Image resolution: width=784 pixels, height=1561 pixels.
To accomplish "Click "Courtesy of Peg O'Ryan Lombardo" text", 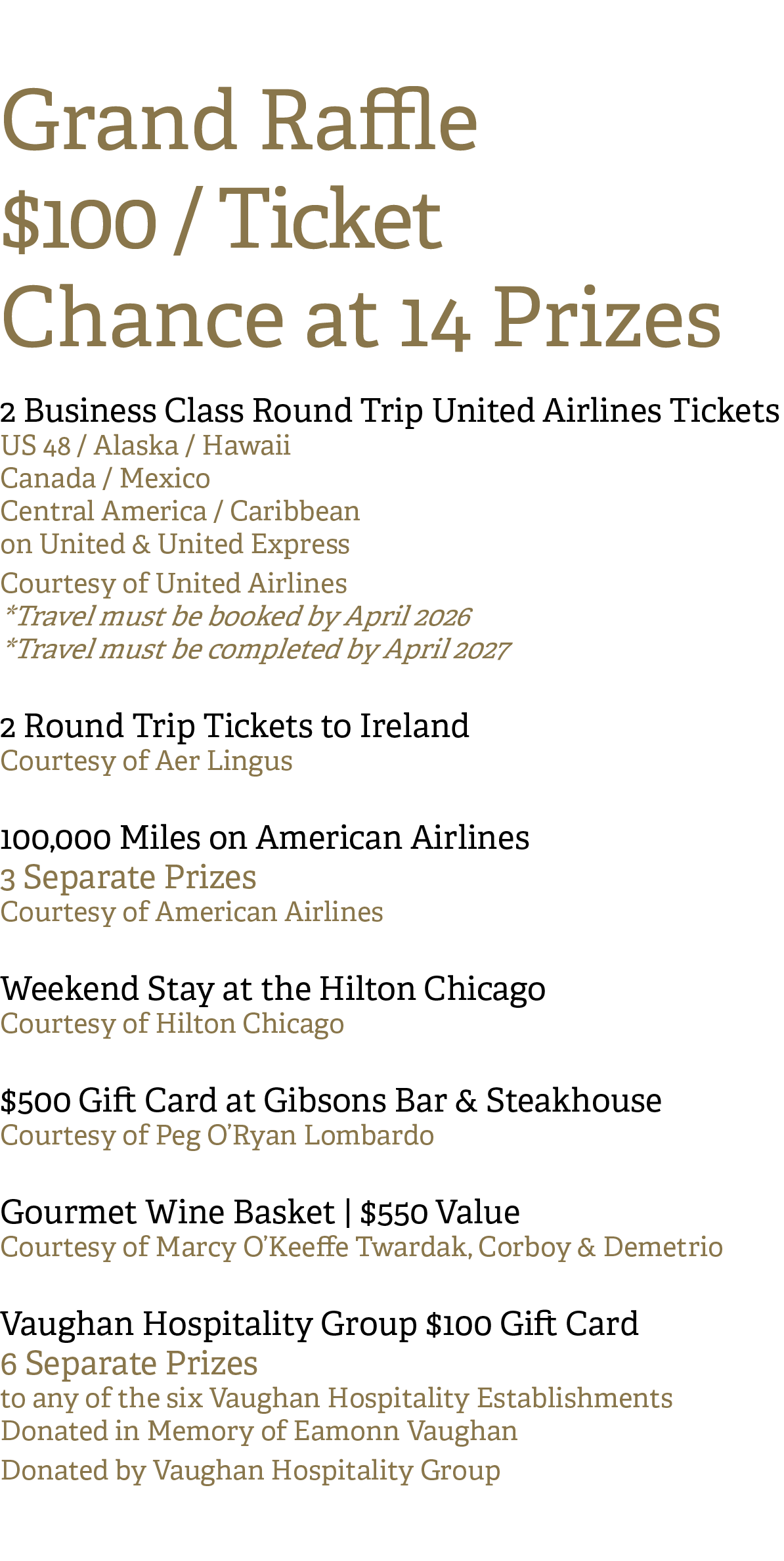I will pos(217,1136).
